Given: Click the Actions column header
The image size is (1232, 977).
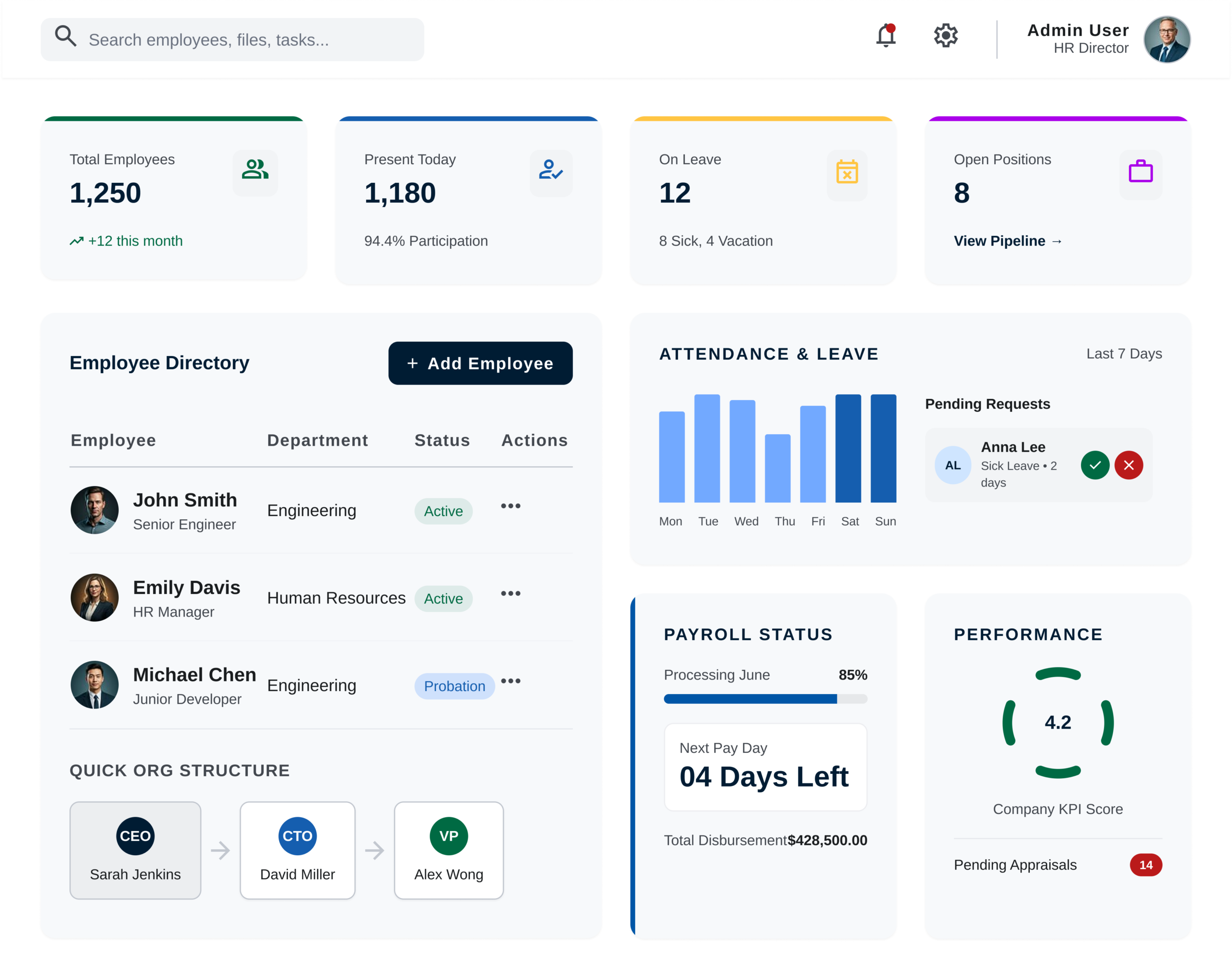Looking at the screenshot, I should pos(534,440).
